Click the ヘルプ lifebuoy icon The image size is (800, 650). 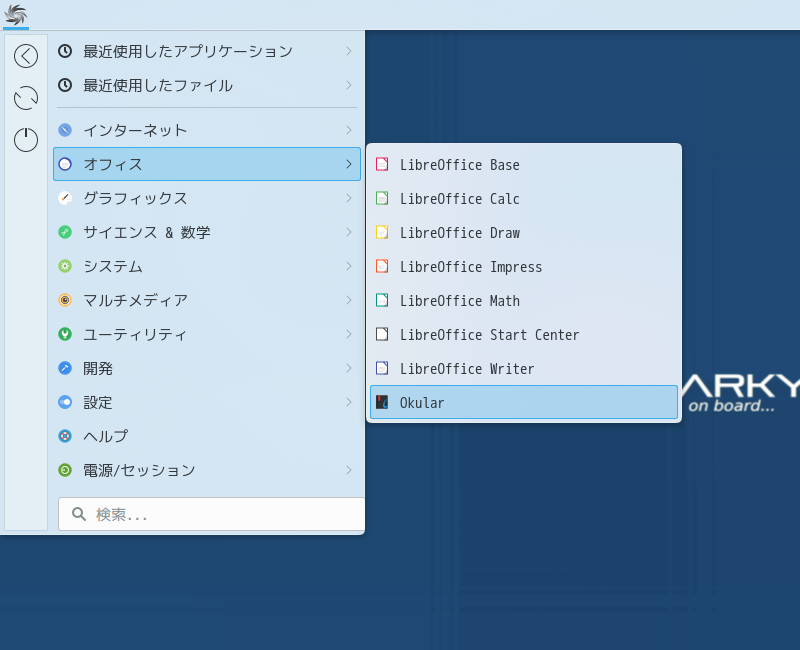65,436
